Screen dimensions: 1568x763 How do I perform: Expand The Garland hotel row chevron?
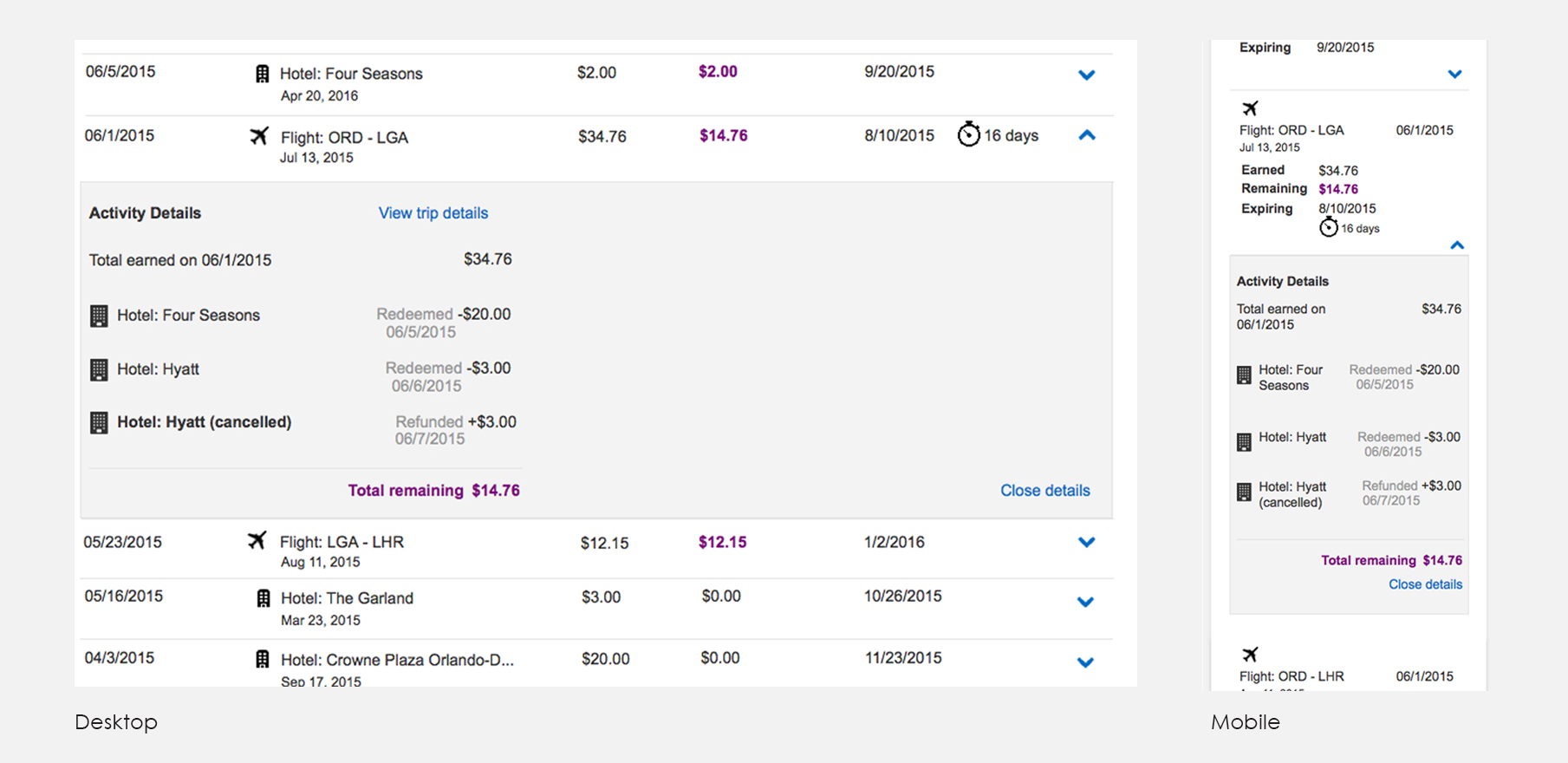(x=1085, y=602)
